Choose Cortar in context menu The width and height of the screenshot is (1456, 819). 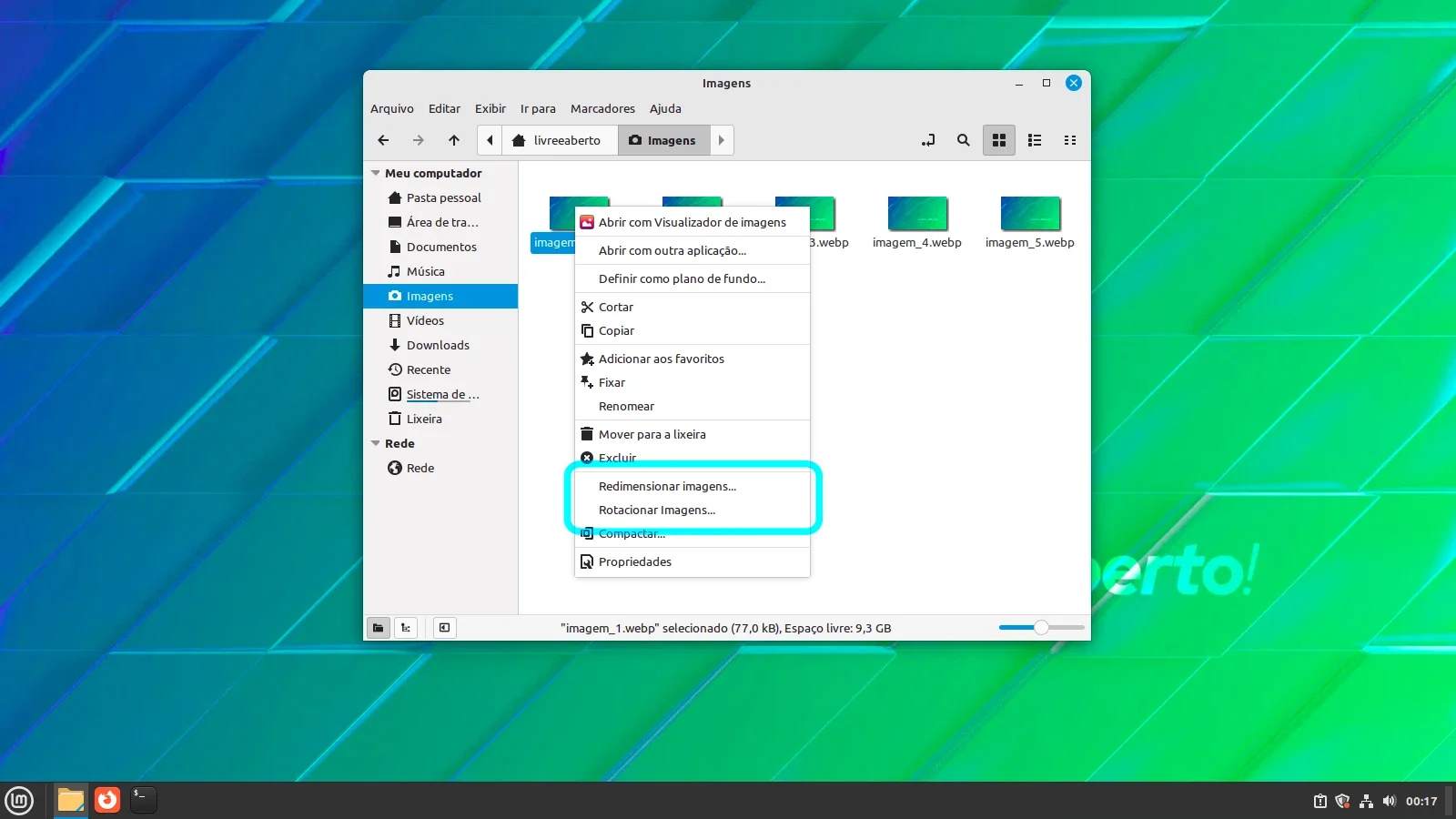[x=693, y=307]
